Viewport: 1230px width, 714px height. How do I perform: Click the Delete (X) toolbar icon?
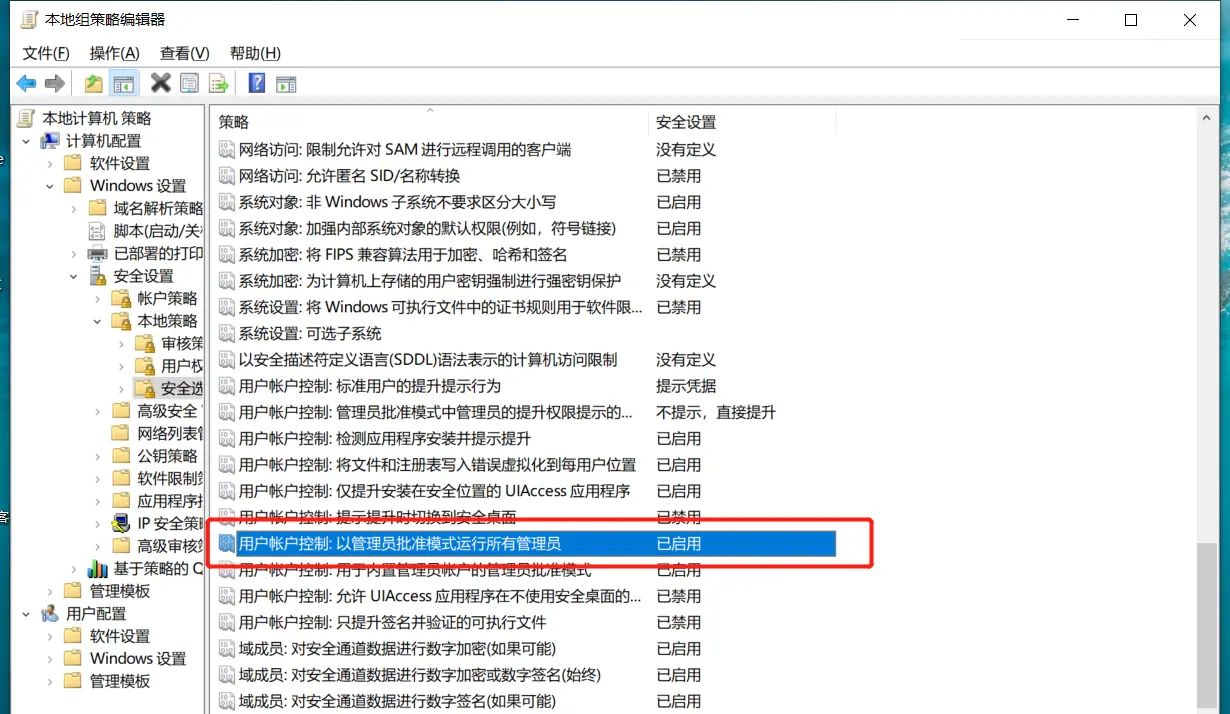[x=160, y=83]
